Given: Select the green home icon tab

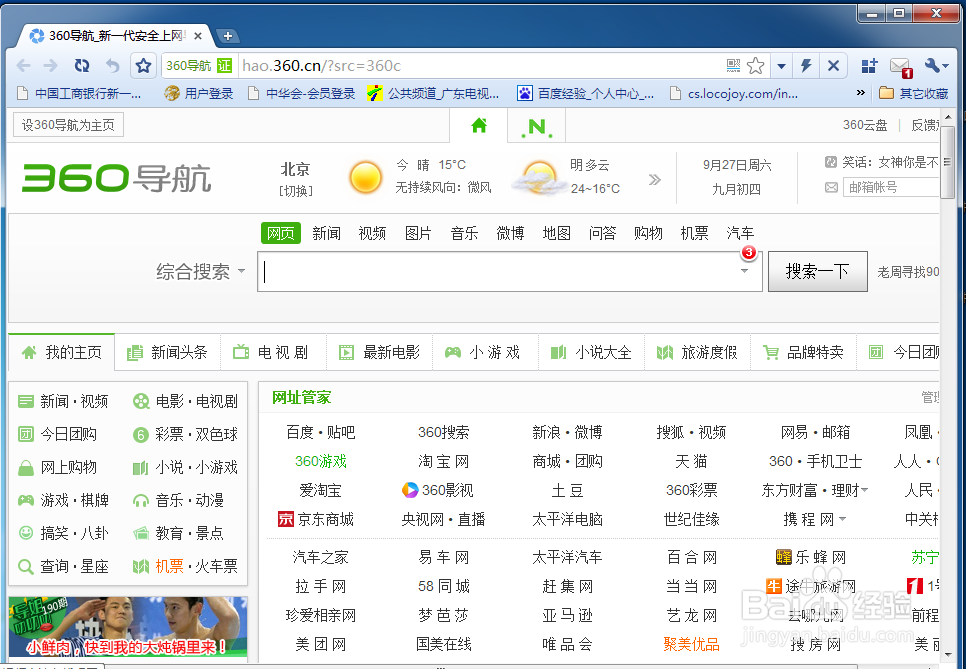Looking at the screenshot, I should click(x=479, y=126).
